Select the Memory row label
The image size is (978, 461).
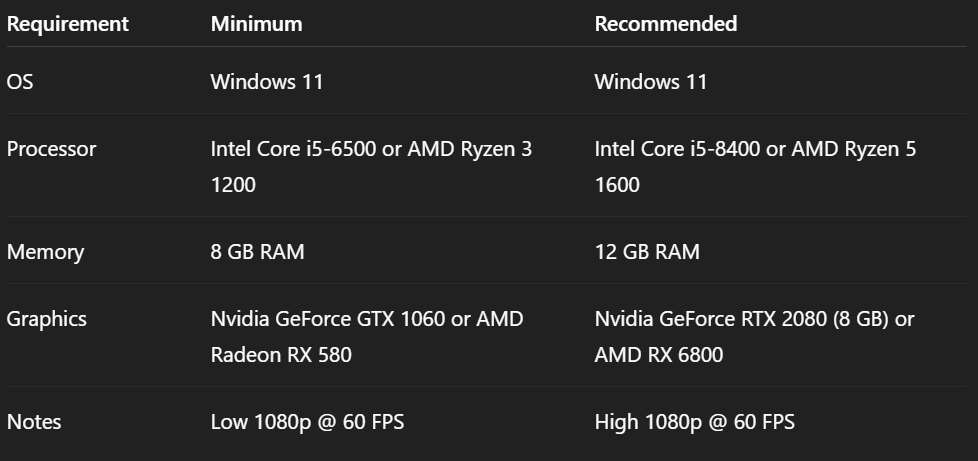point(45,252)
